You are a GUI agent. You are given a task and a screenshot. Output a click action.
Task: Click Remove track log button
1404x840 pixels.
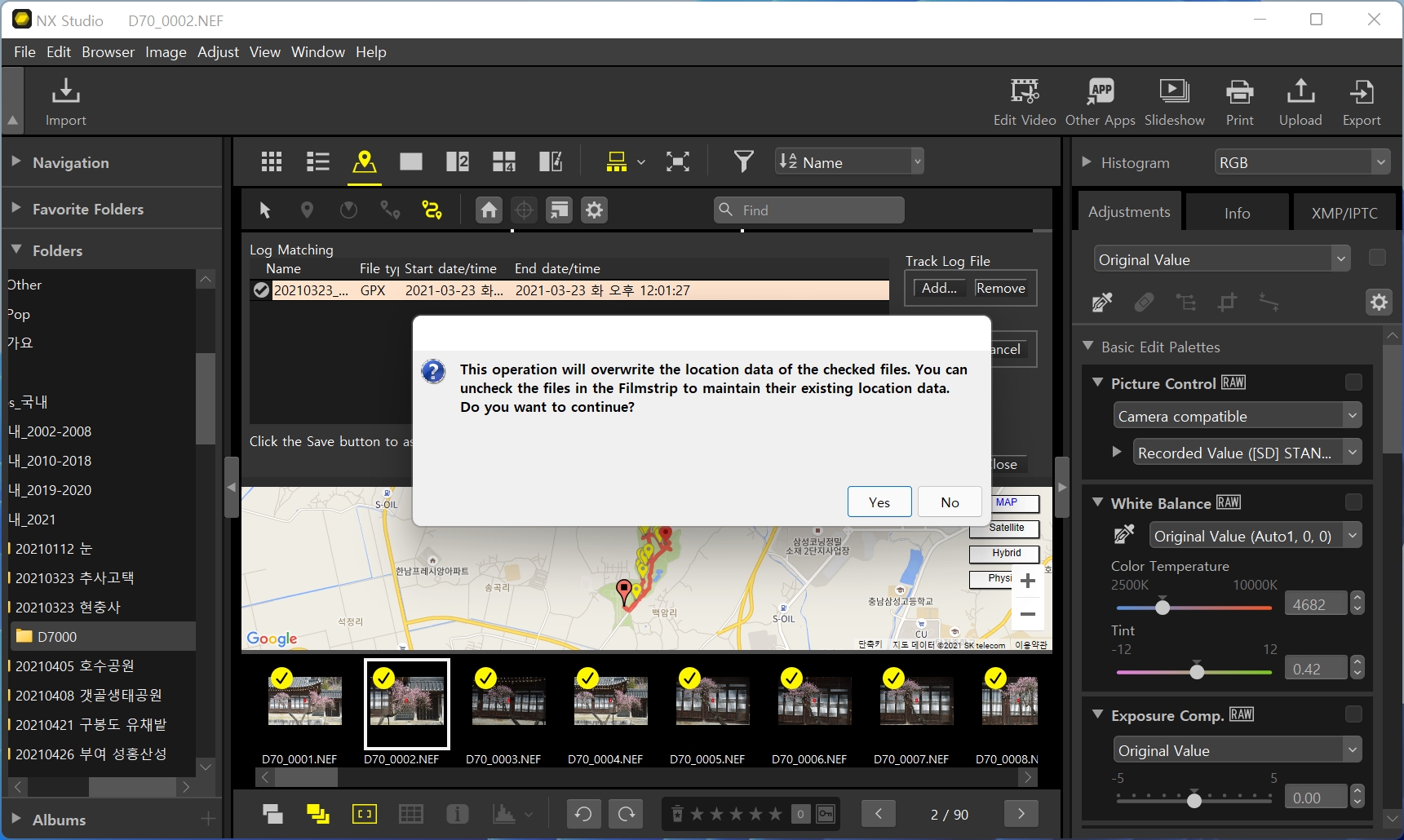point(1000,288)
